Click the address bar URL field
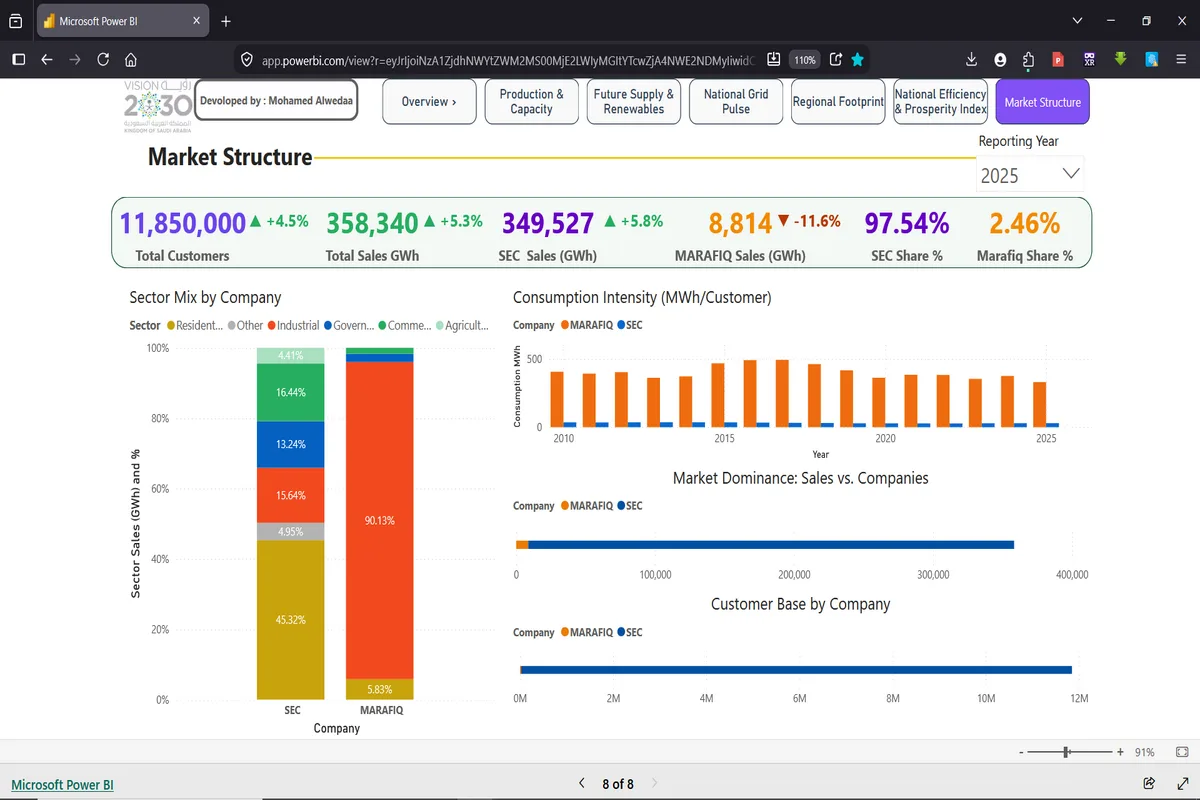 [510, 60]
